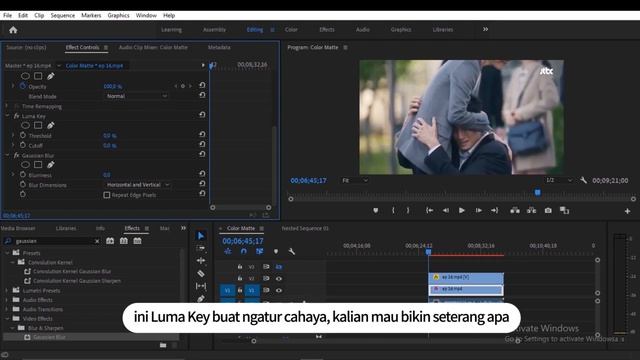
Task: Open the Blend Mode dropdown
Action: [136, 96]
